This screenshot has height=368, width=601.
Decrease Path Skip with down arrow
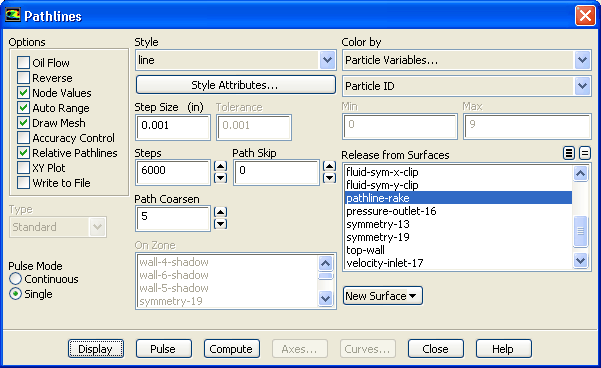(x=329, y=178)
